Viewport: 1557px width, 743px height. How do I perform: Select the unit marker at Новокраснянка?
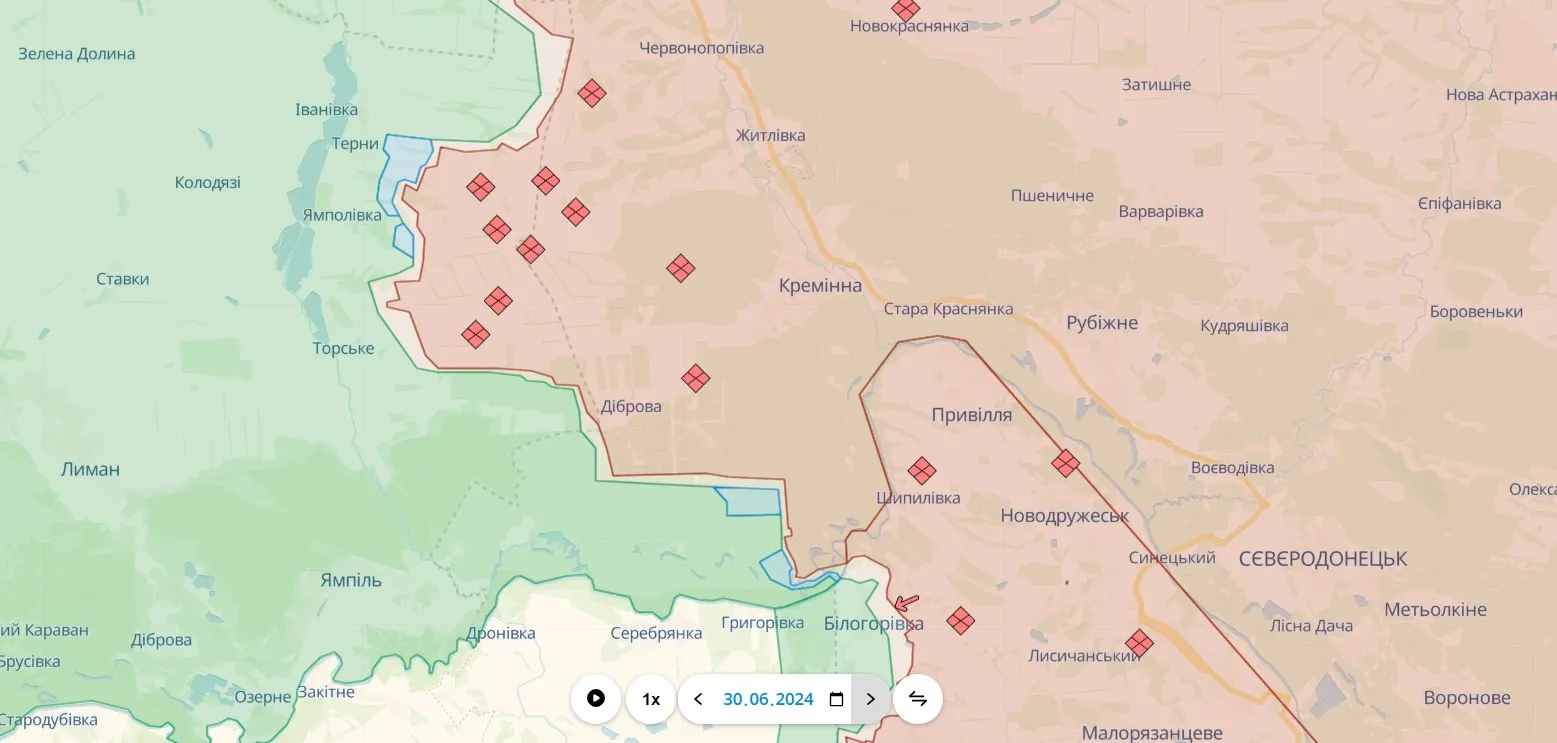coord(906,9)
